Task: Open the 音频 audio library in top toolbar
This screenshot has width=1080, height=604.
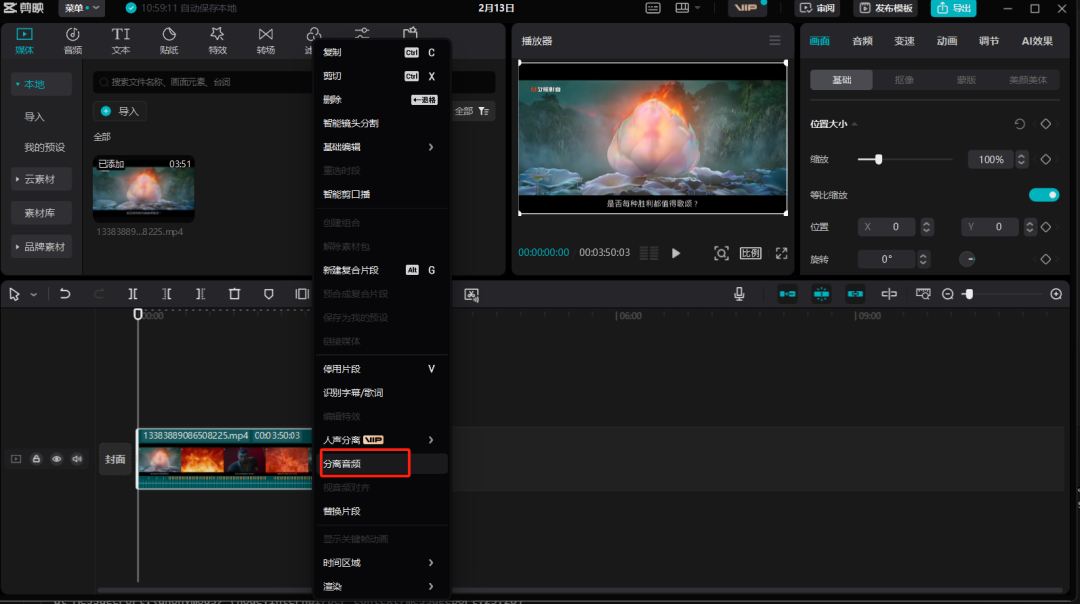Action: [72, 41]
